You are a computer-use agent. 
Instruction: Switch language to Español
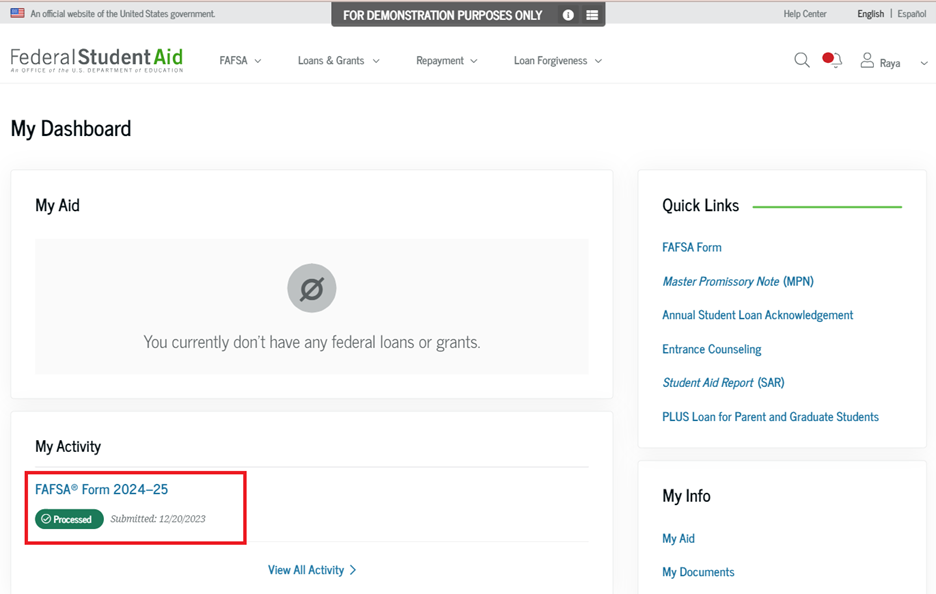pyautogui.click(x=911, y=14)
